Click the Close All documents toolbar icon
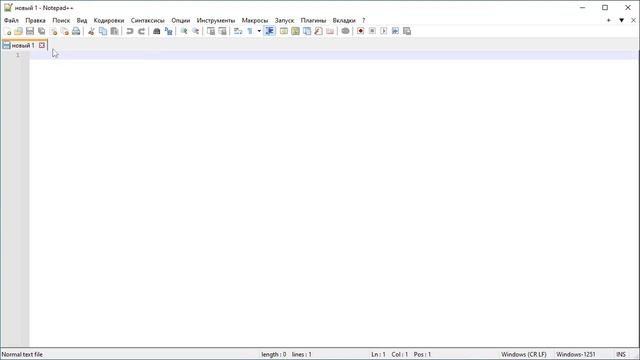 pos(64,31)
